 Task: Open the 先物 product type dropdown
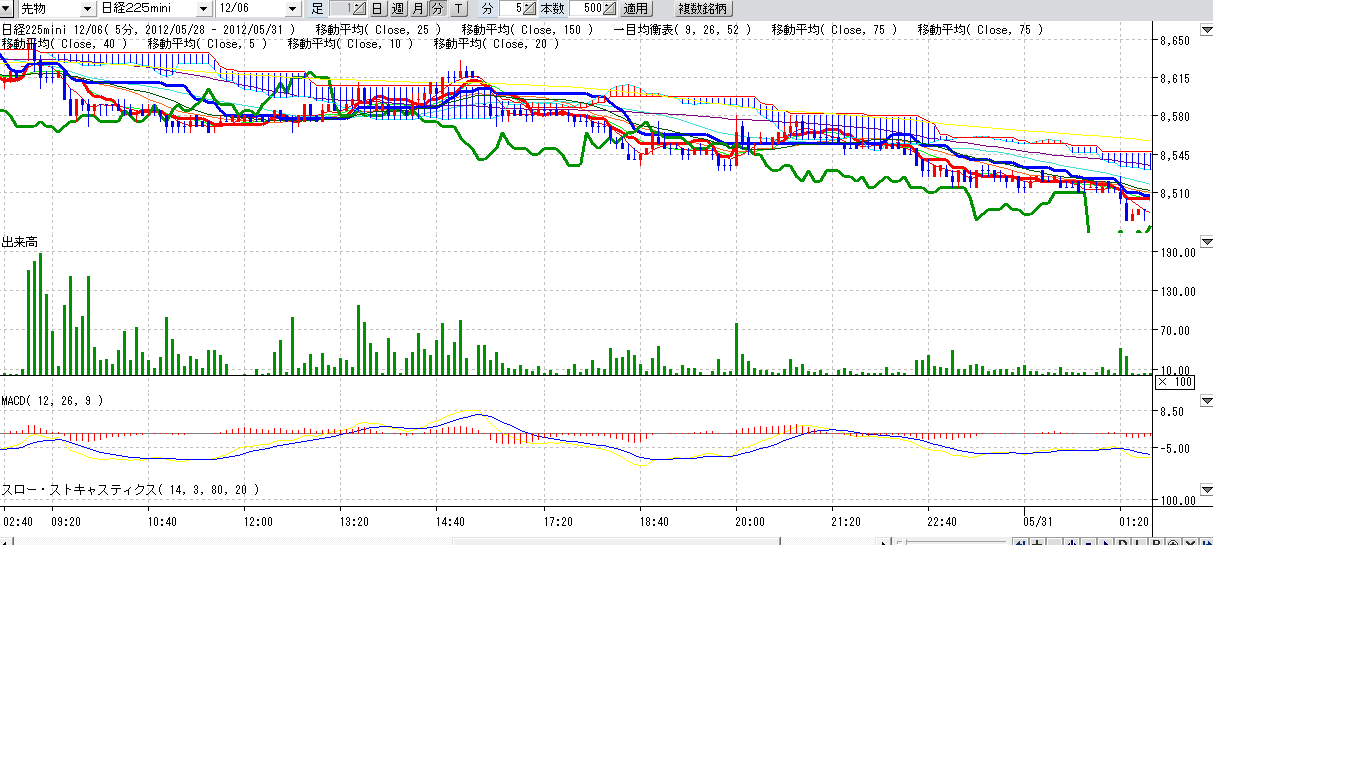pyautogui.click(x=86, y=9)
